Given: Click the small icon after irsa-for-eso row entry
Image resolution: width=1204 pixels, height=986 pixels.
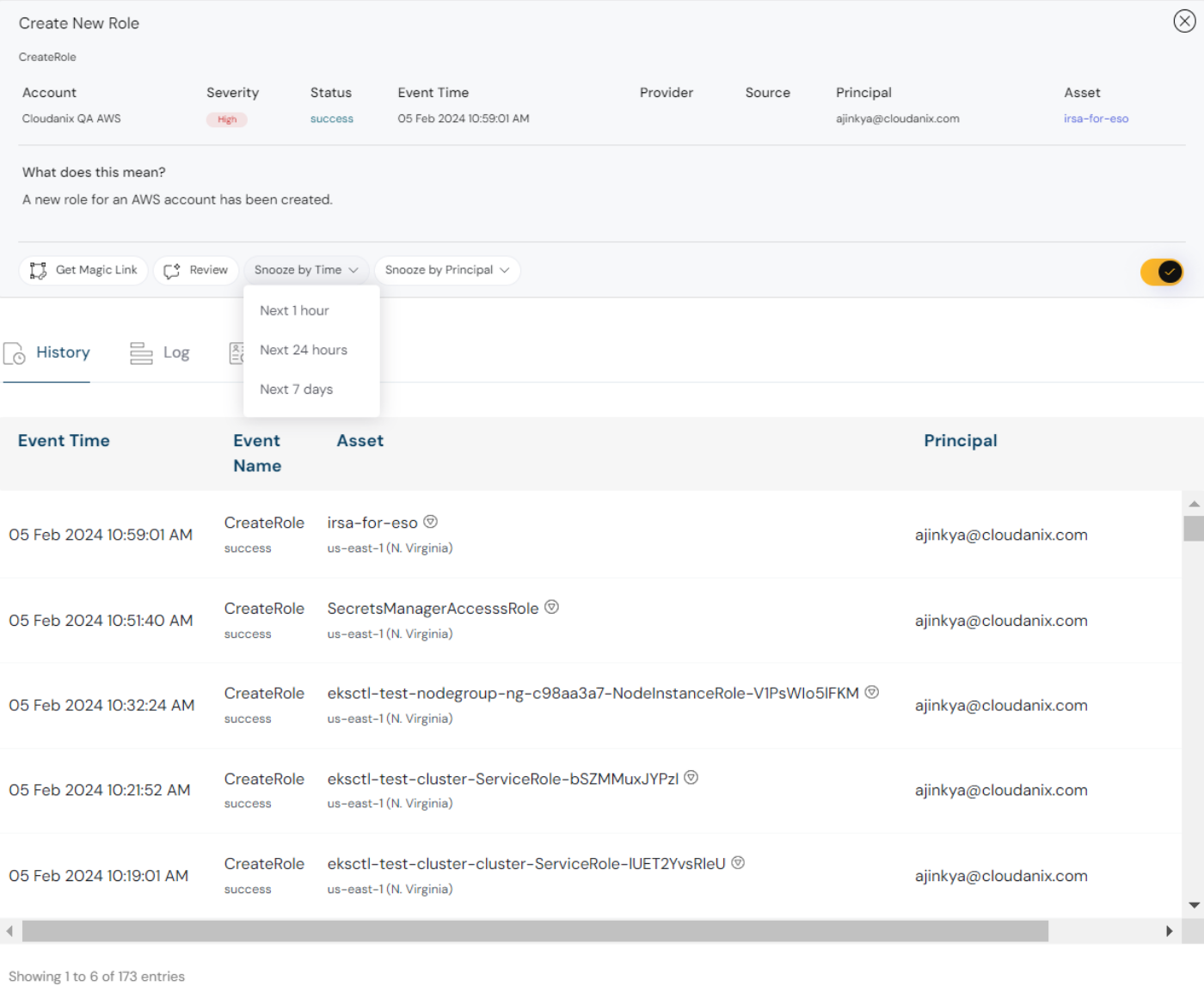Looking at the screenshot, I should [430, 521].
